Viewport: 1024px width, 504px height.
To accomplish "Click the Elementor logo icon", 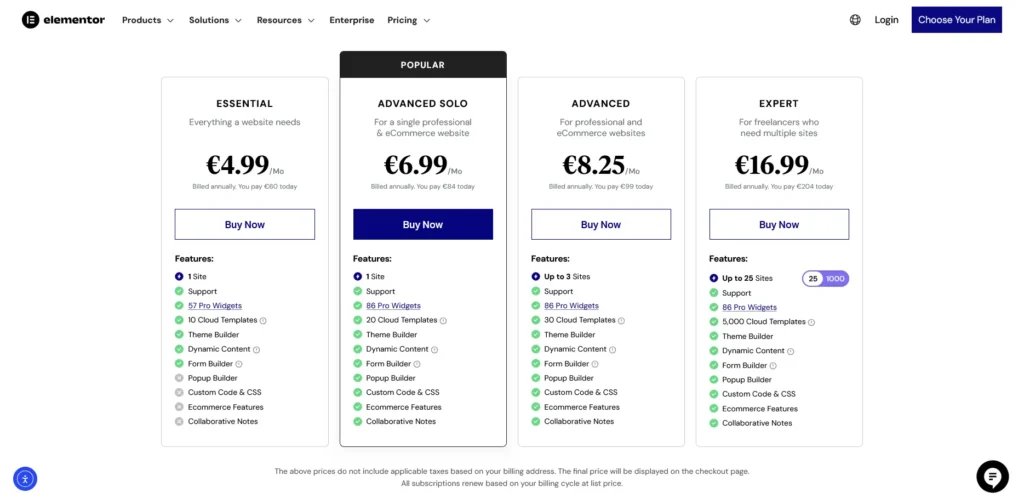I will pyautogui.click(x=30, y=20).
